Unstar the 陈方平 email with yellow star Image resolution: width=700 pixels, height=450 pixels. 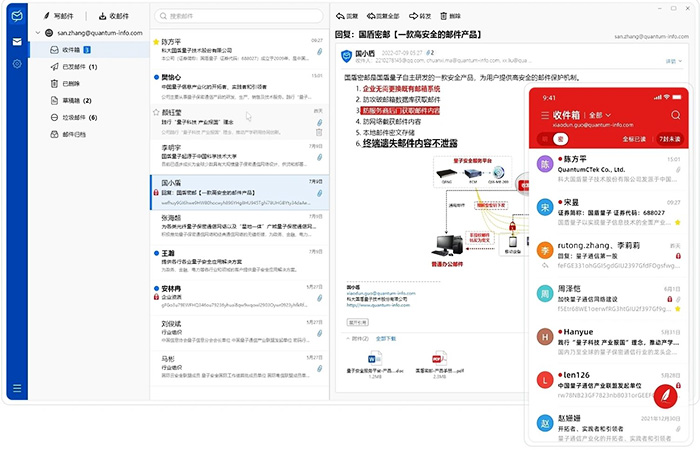(x=156, y=42)
